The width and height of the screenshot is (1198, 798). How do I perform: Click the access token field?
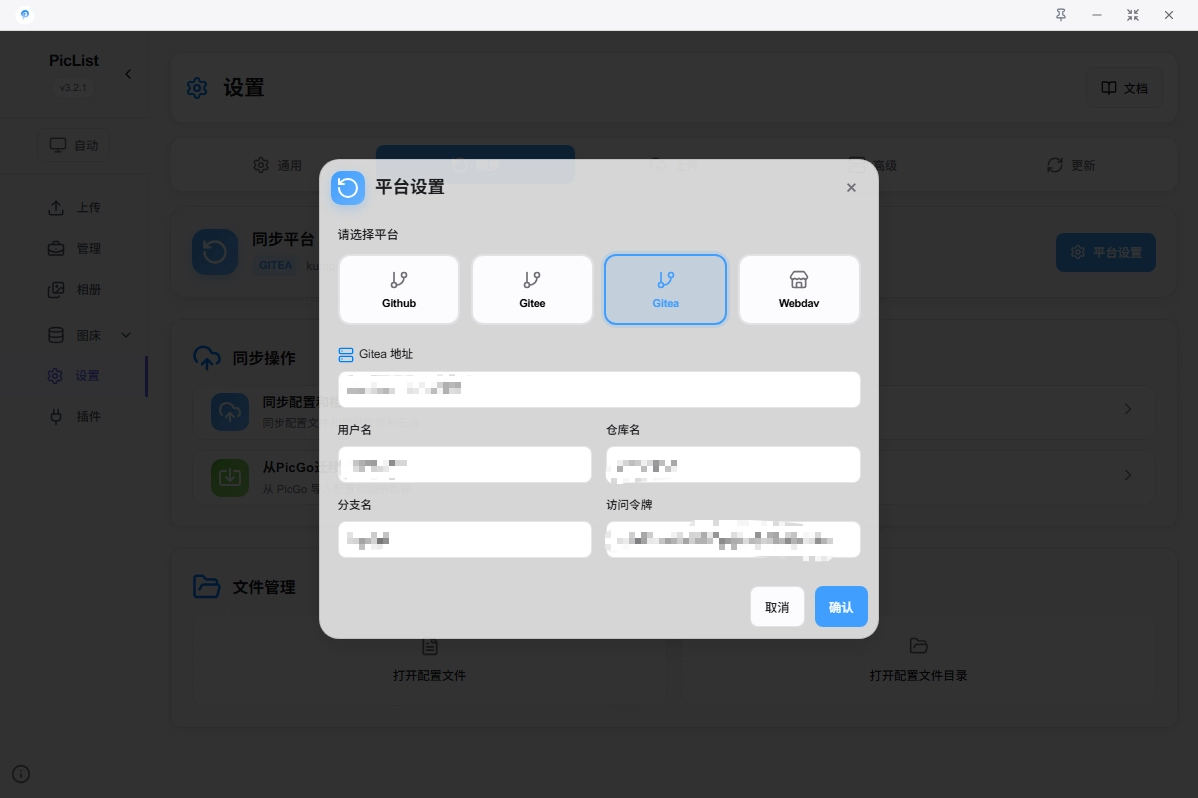coord(733,539)
